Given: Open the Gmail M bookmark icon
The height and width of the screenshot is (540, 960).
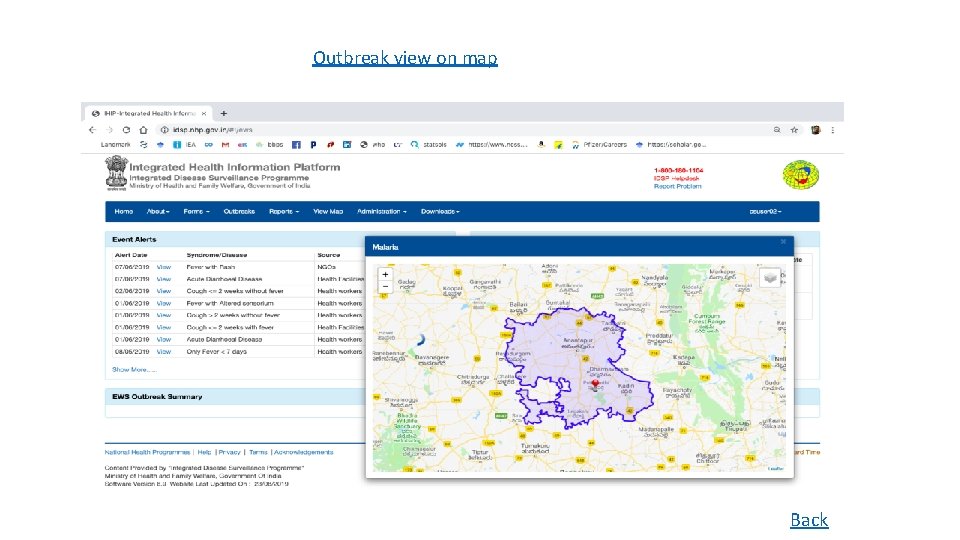Looking at the screenshot, I should tap(225, 145).
